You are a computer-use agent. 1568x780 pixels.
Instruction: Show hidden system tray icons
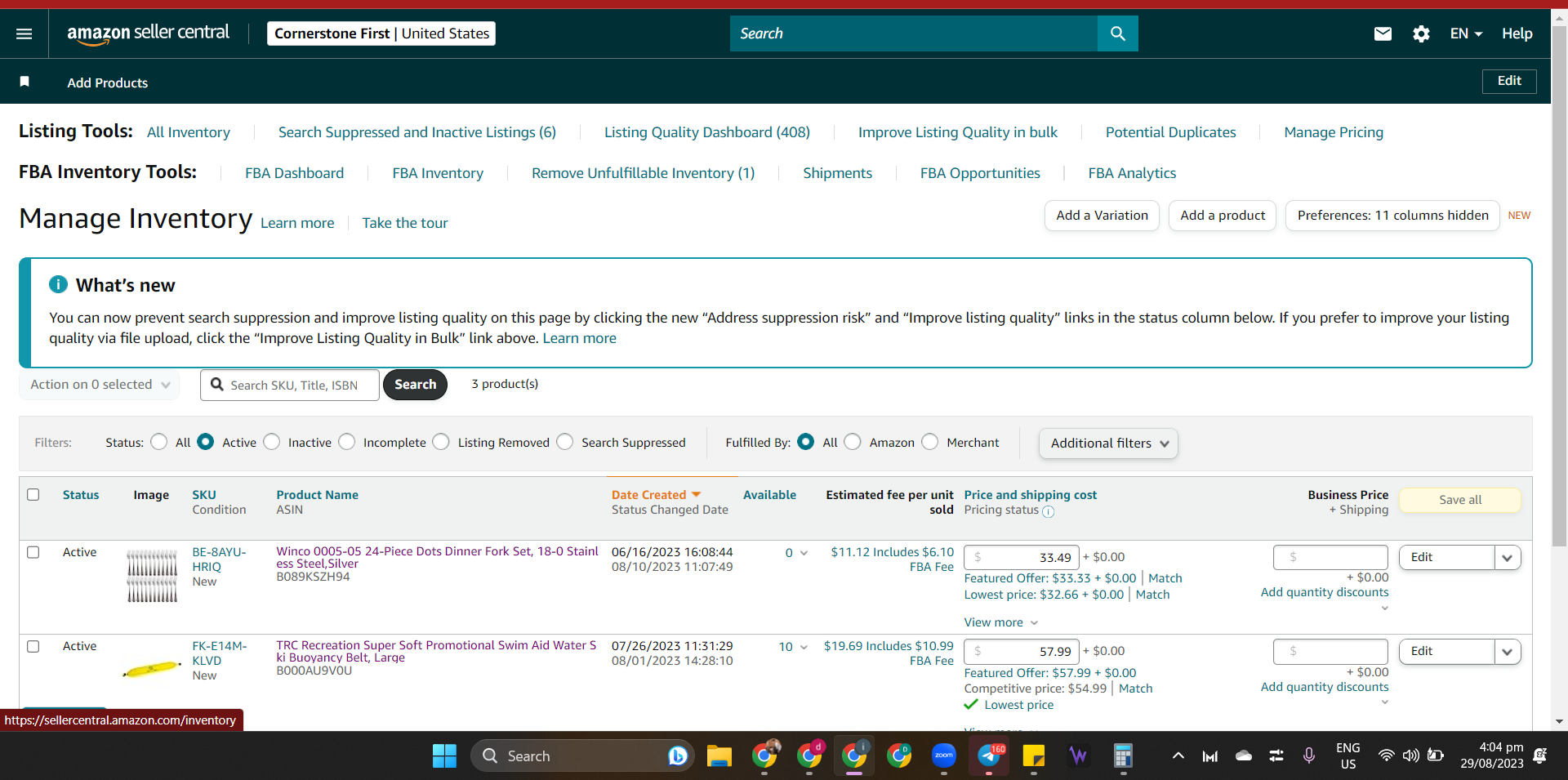tap(1178, 756)
